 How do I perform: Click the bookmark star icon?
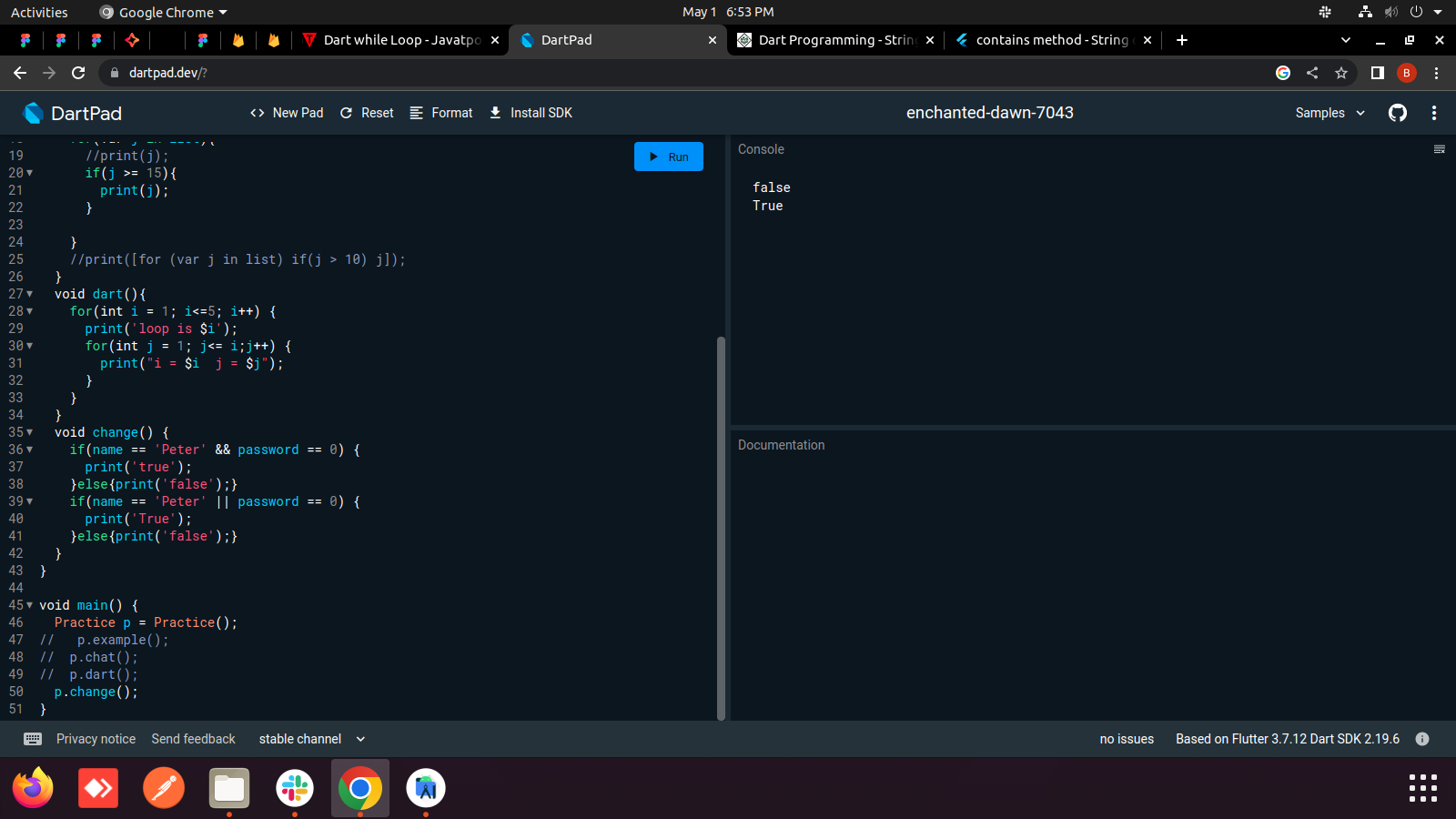tap(1341, 73)
